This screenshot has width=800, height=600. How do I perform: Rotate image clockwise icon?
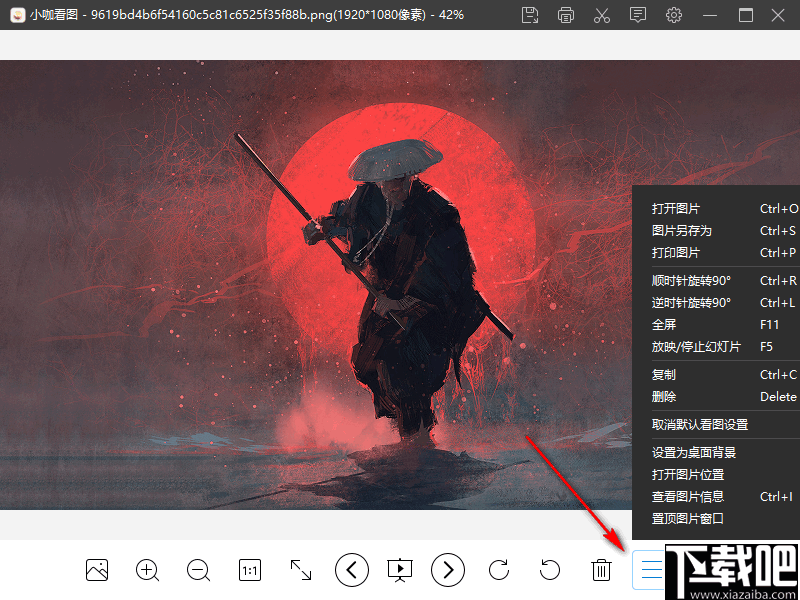pos(499,569)
